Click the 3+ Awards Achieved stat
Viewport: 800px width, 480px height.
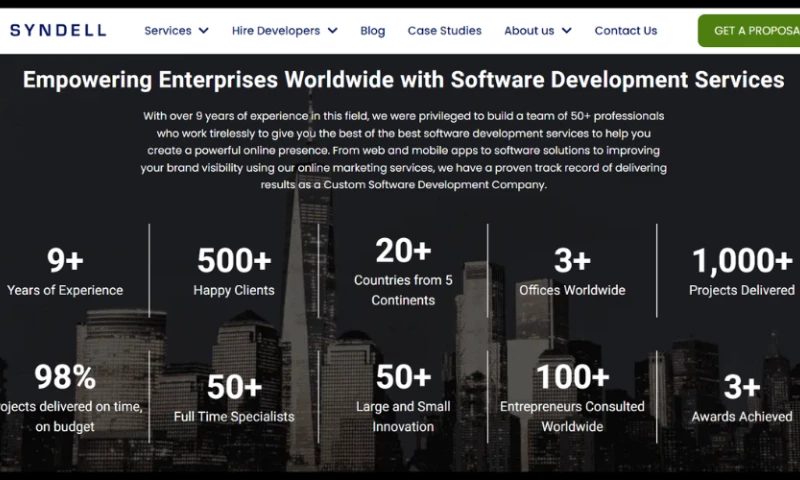pos(741,398)
